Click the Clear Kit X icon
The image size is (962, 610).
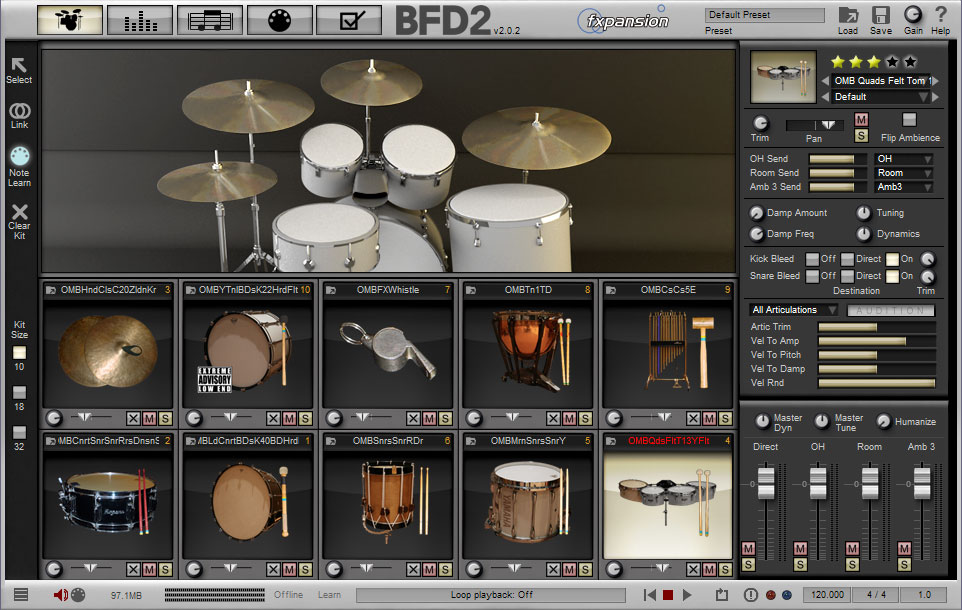20,212
